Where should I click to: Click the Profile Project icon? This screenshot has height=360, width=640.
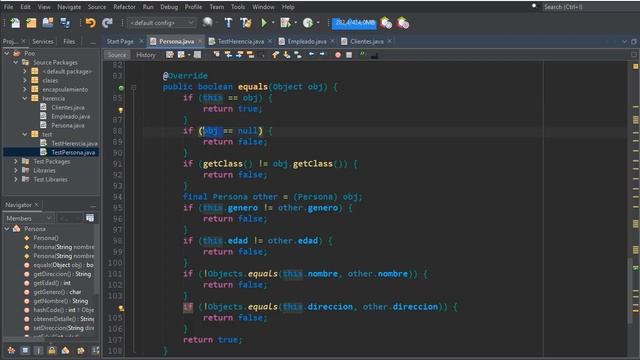point(308,23)
